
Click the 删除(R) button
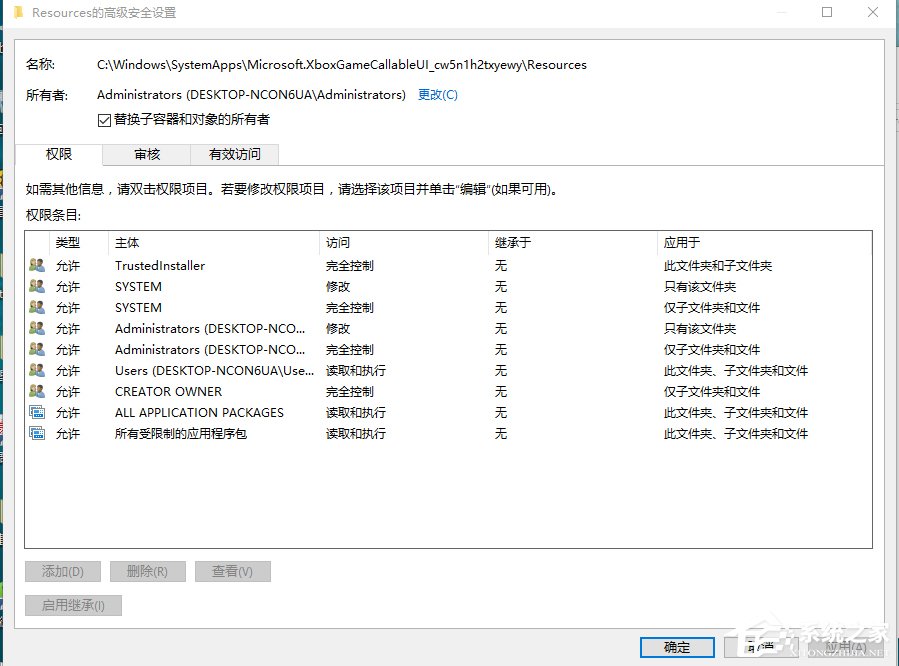click(147, 571)
